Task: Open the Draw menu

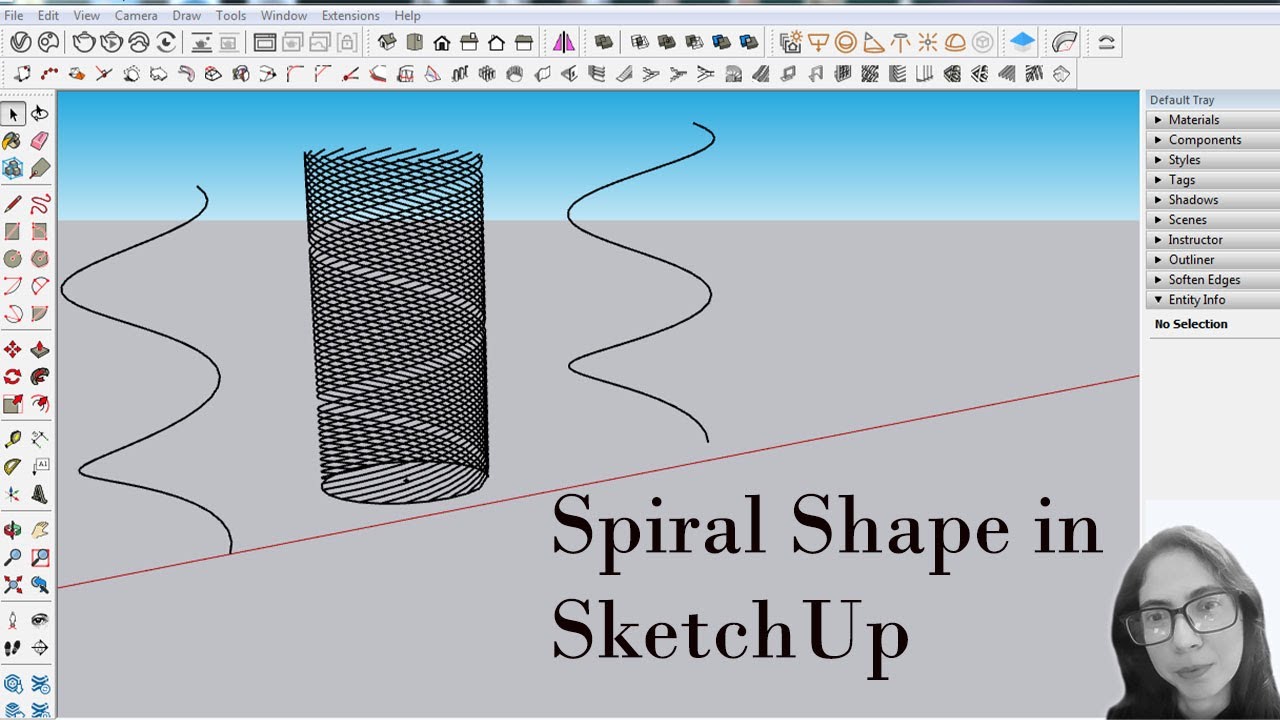Action: tap(186, 16)
